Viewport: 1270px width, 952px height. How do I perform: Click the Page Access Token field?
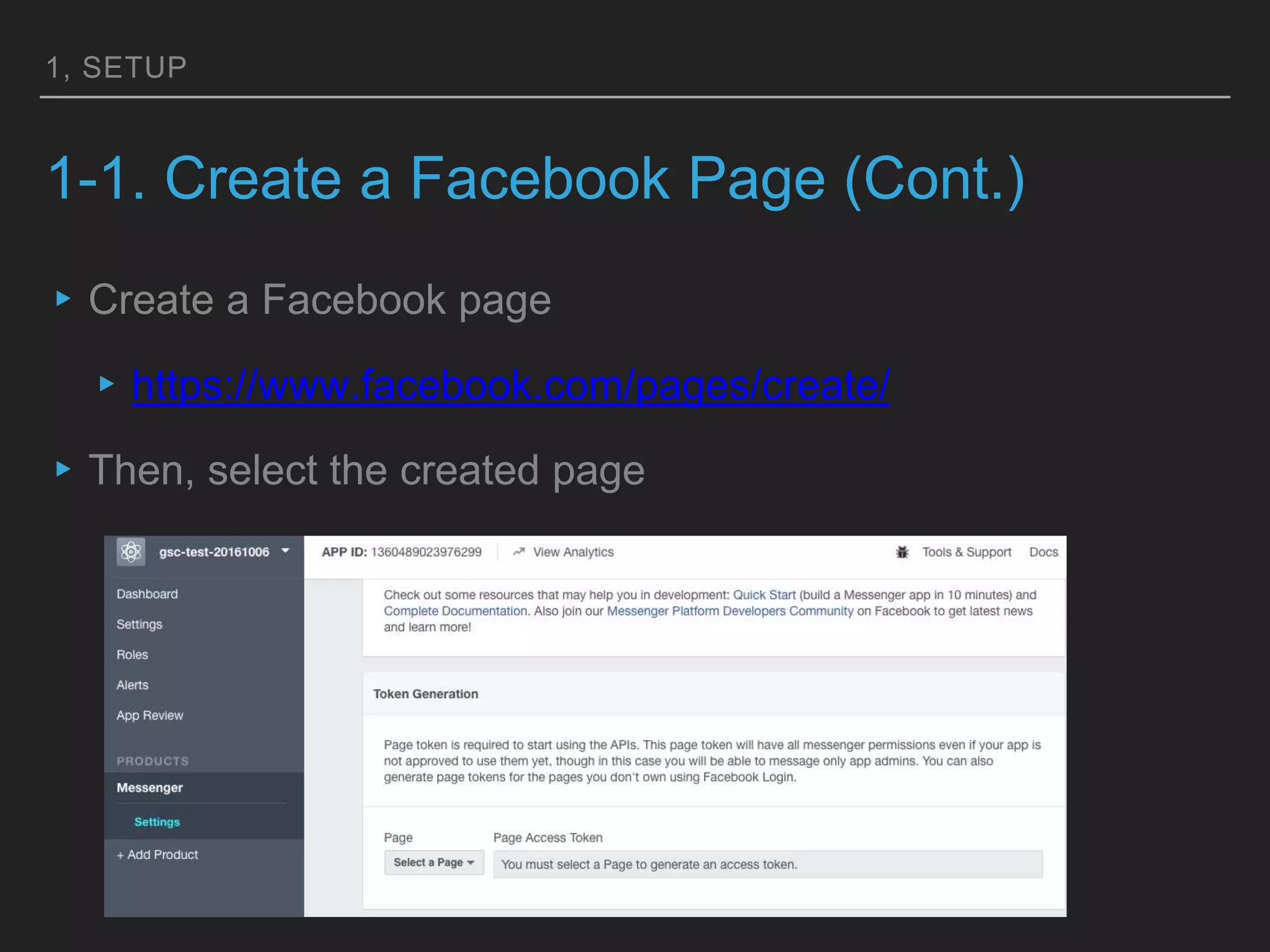point(768,865)
